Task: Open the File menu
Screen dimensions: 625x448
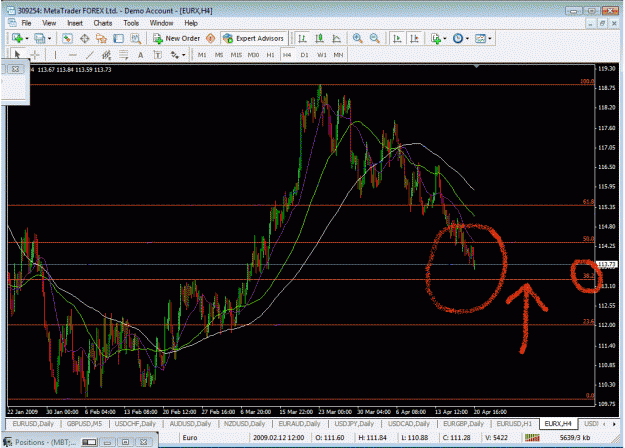Action: click(26, 23)
